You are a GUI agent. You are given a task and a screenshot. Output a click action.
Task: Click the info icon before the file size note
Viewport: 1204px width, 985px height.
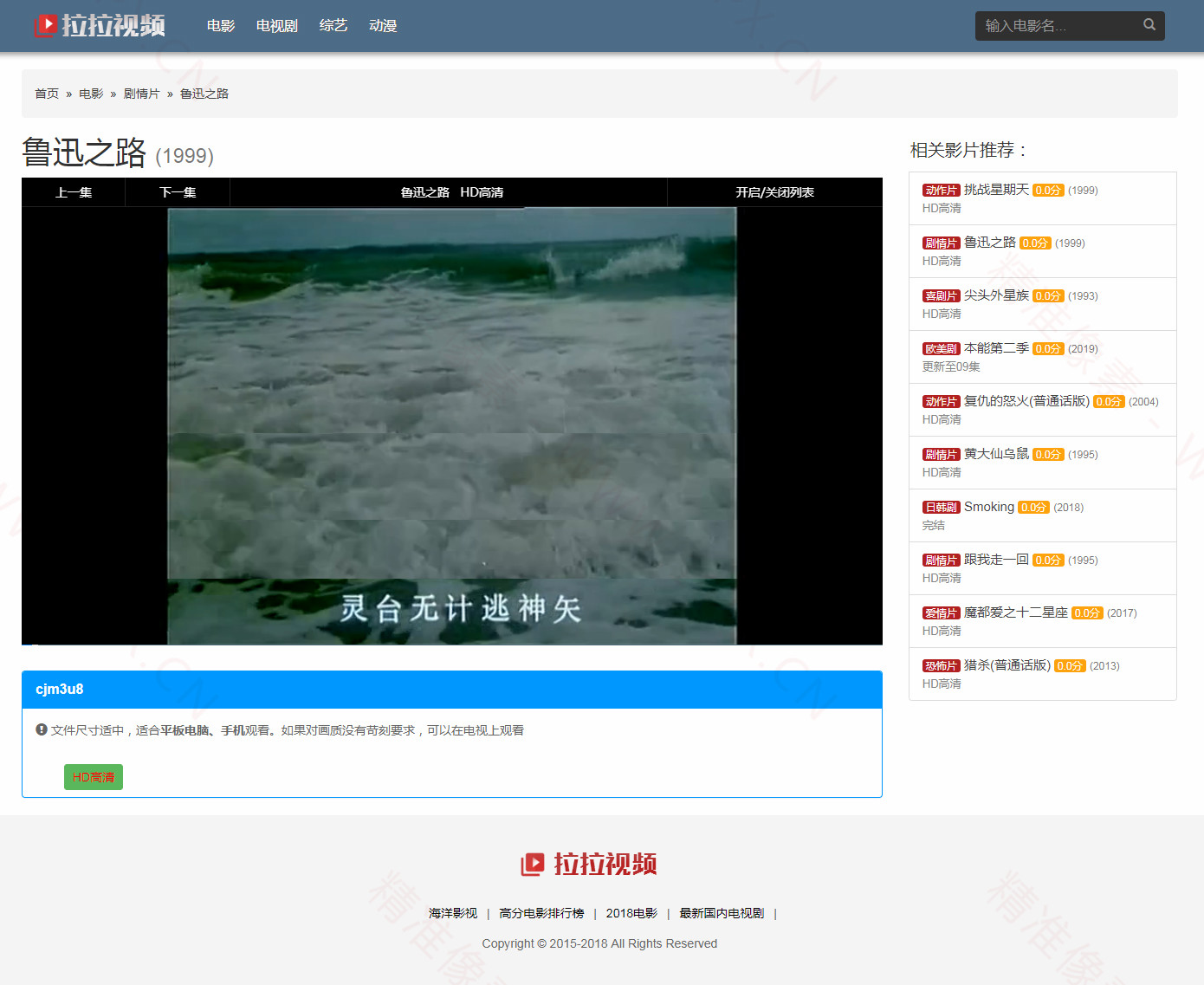click(x=41, y=729)
